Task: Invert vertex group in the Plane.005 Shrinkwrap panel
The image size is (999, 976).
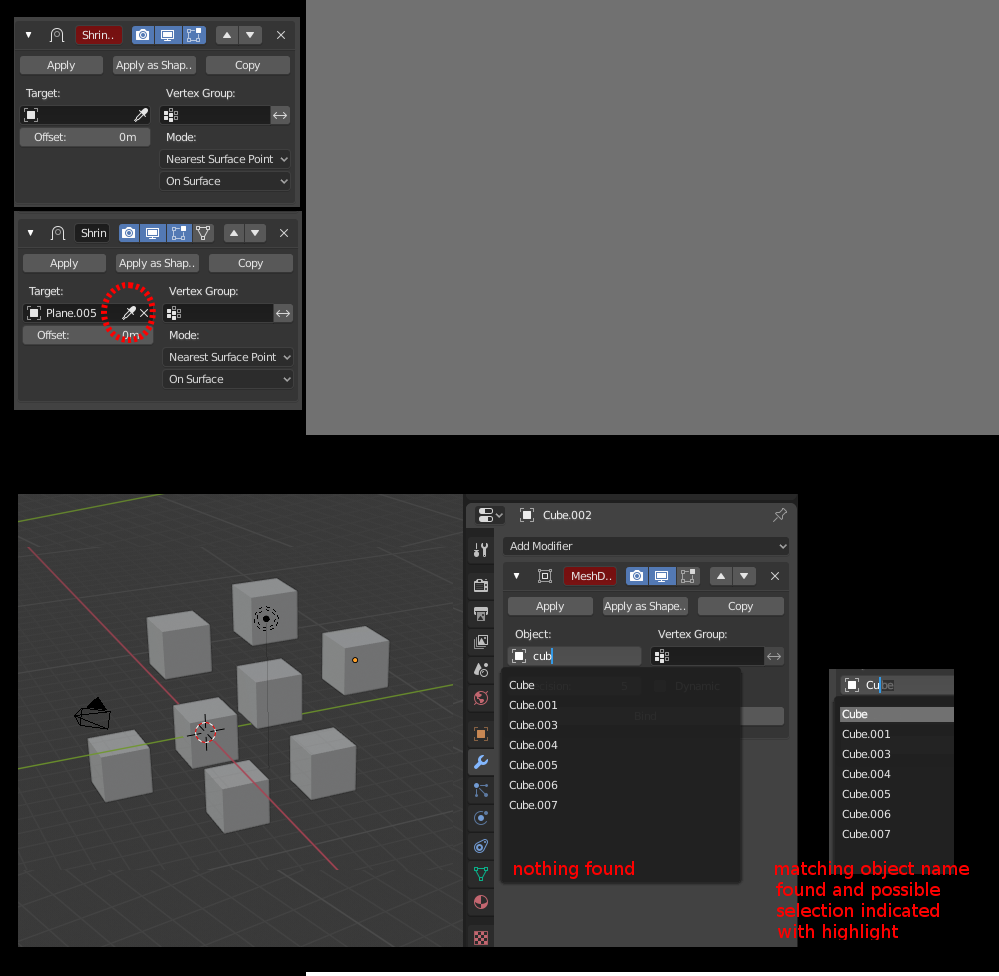Action: (283, 313)
